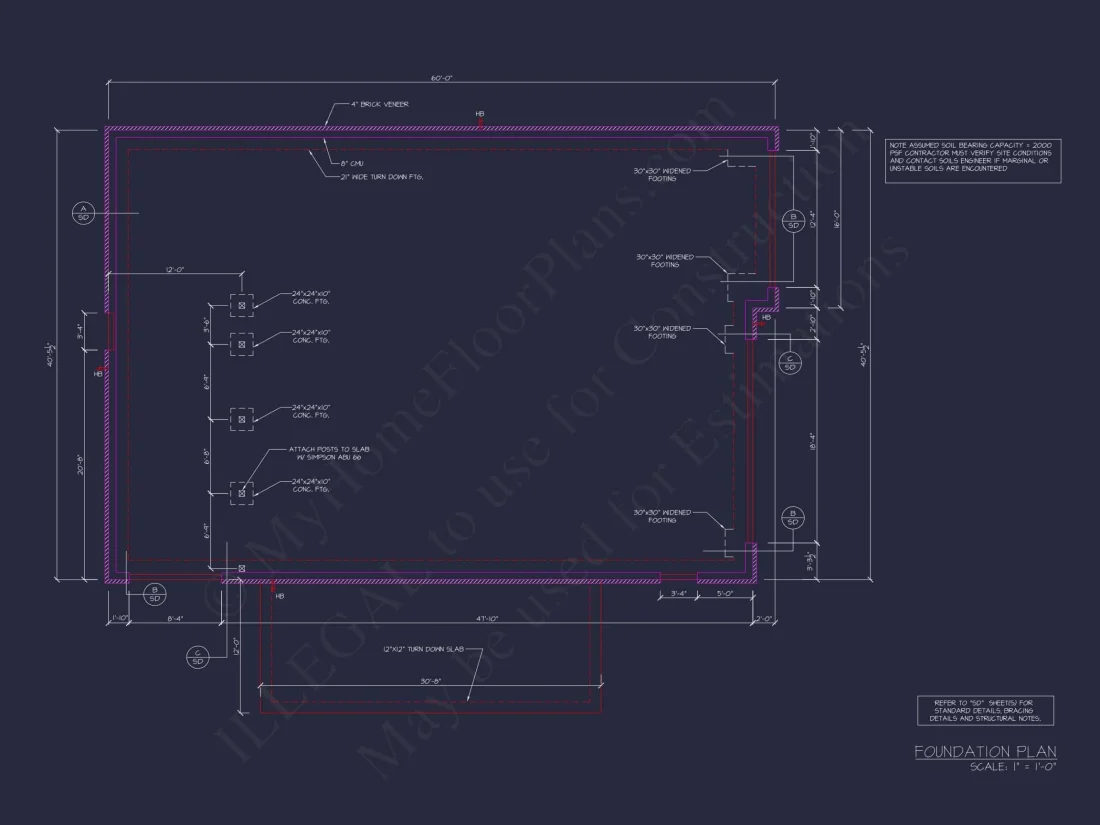Viewport: 1100px width, 825px height.
Task: Select the C/SD bubble below bottom wall
Action: click(198, 657)
